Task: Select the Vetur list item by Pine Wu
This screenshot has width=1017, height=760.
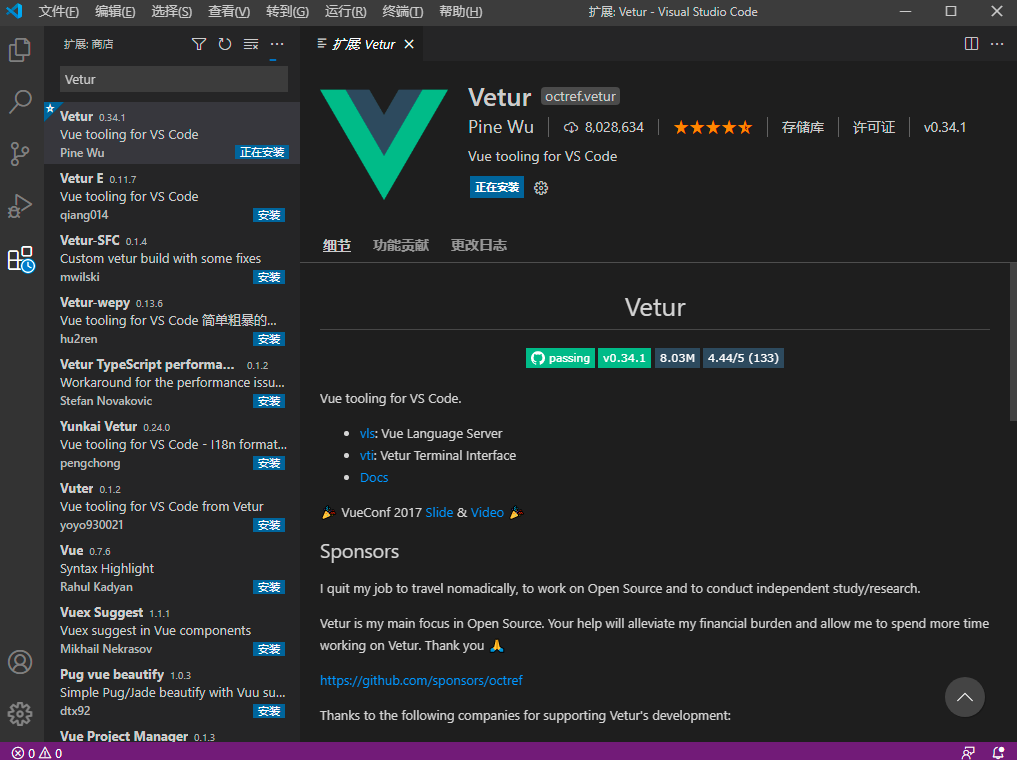Action: coord(172,134)
